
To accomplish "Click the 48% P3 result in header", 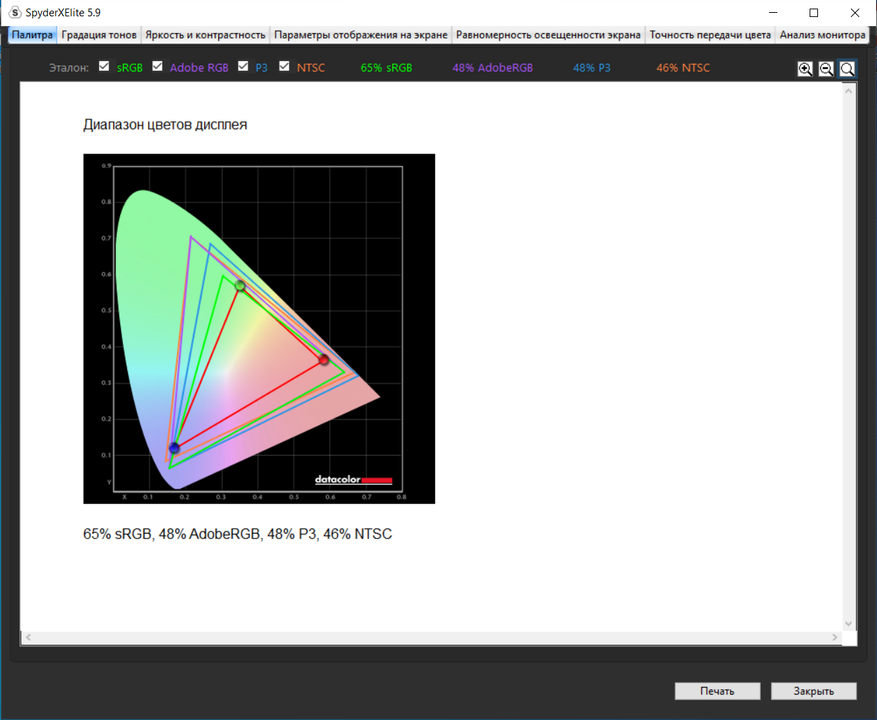I will (592, 68).
